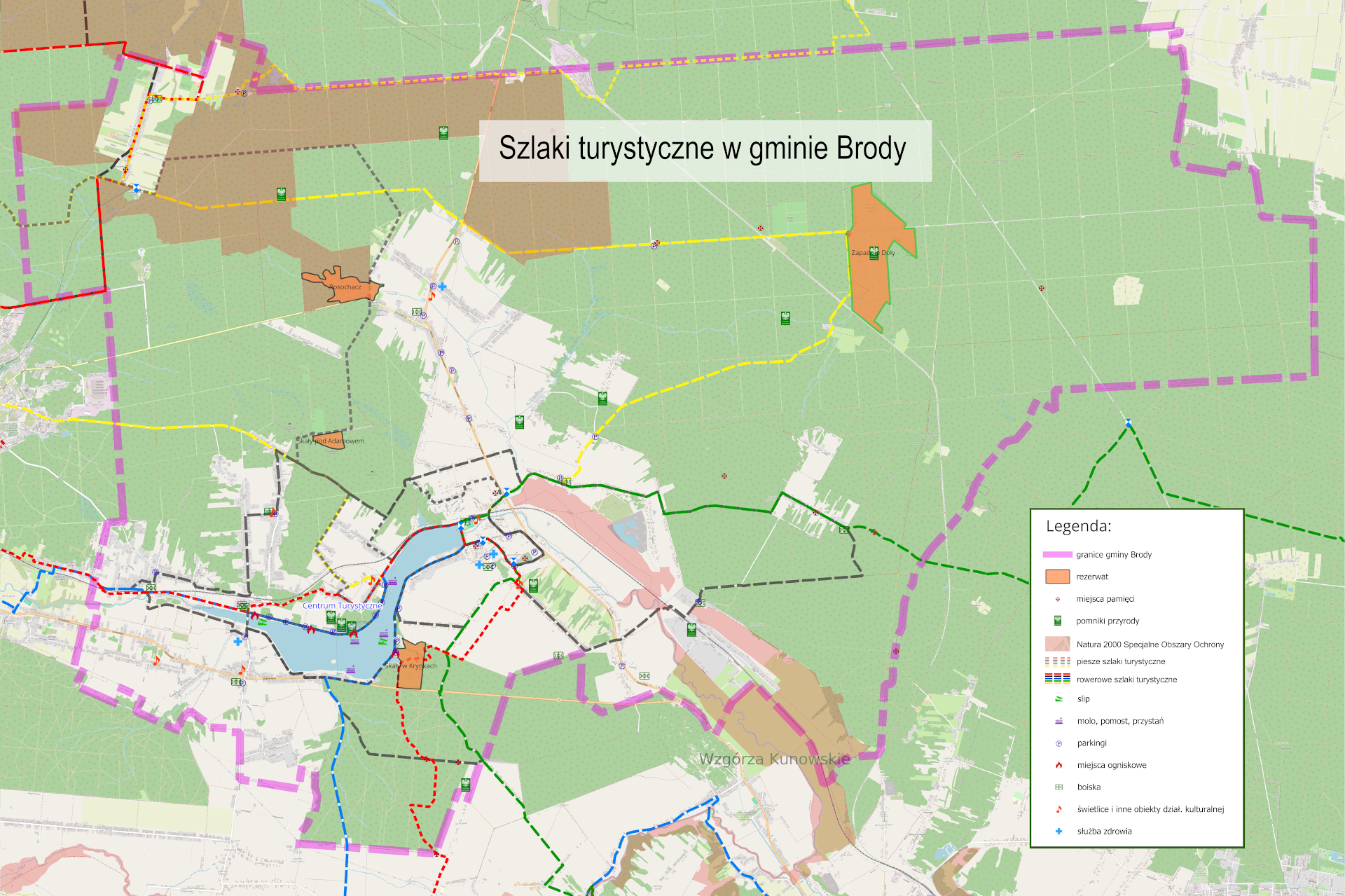Screen dimensions: 1345x896
Task: Click the map title 'Szlaki turystyczne w gminie Brody'
Action: (x=703, y=149)
